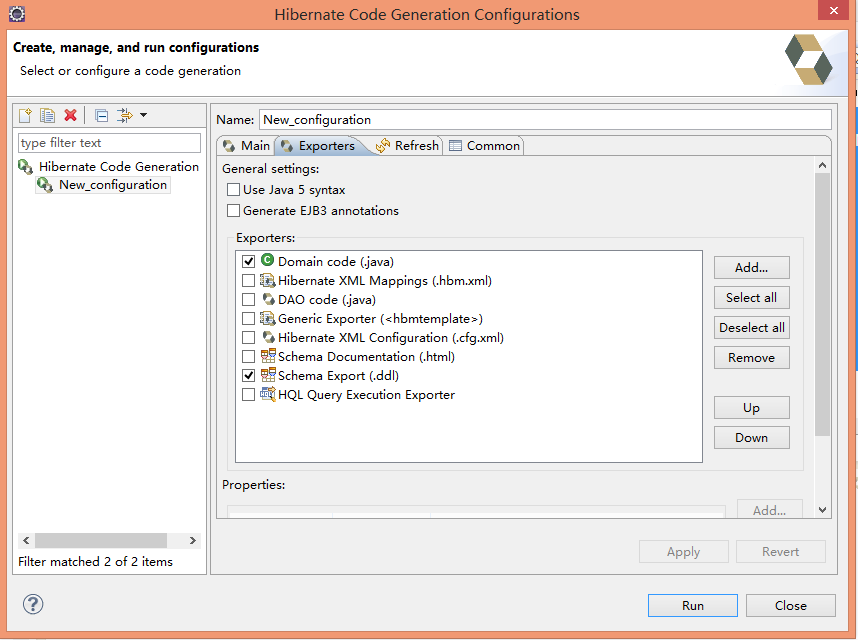858x640 pixels.
Task: Enable Generate EJB3 annotations
Action: click(234, 211)
